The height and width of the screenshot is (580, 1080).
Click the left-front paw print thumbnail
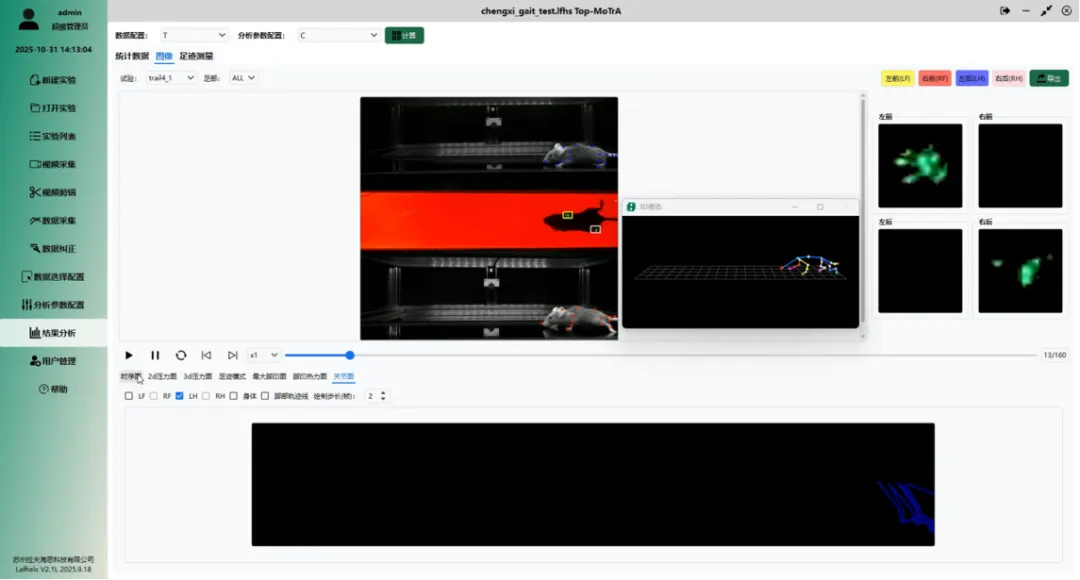click(920, 165)
